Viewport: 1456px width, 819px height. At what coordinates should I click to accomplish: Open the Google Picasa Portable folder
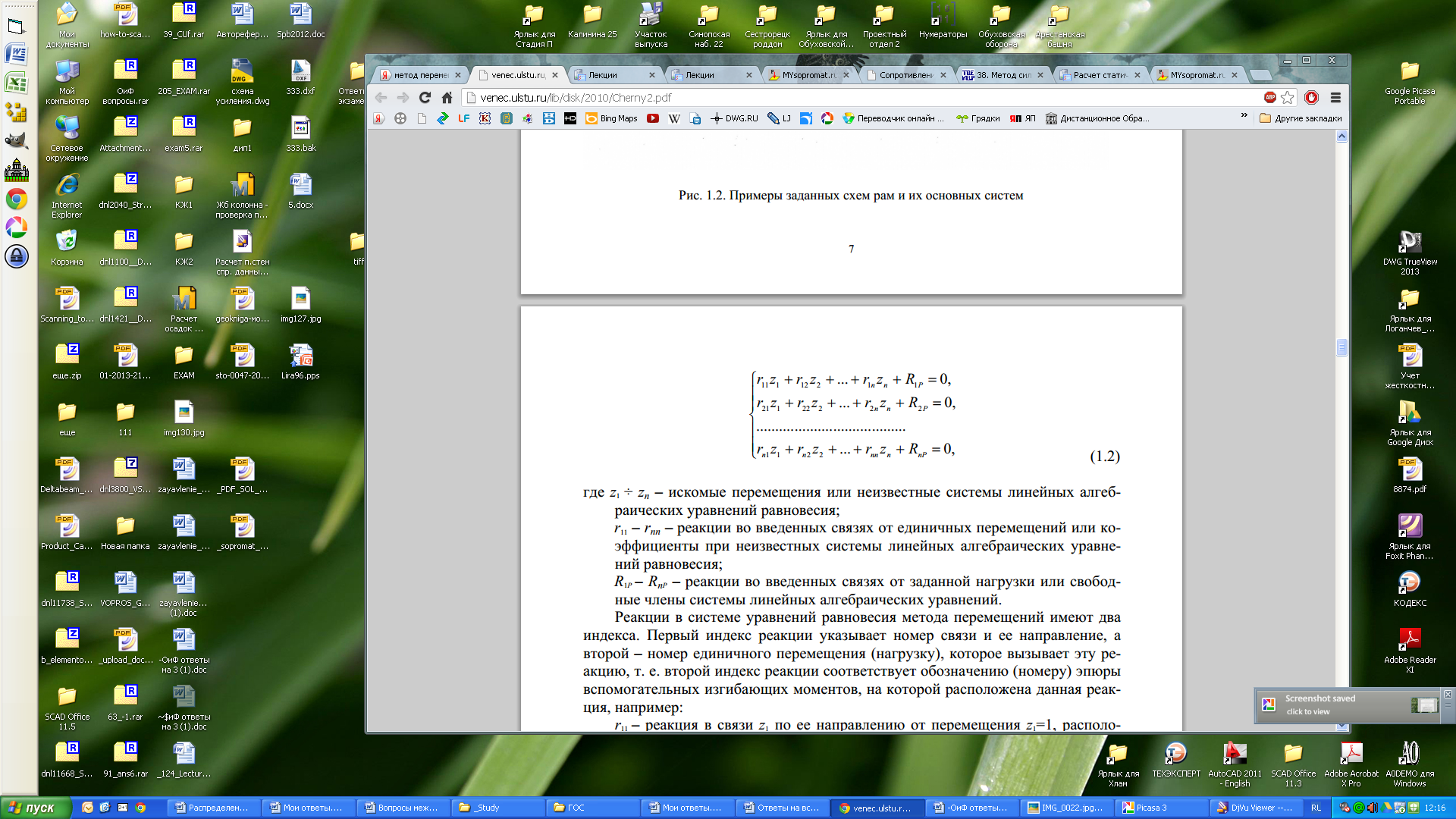[x=1410, y=82]
